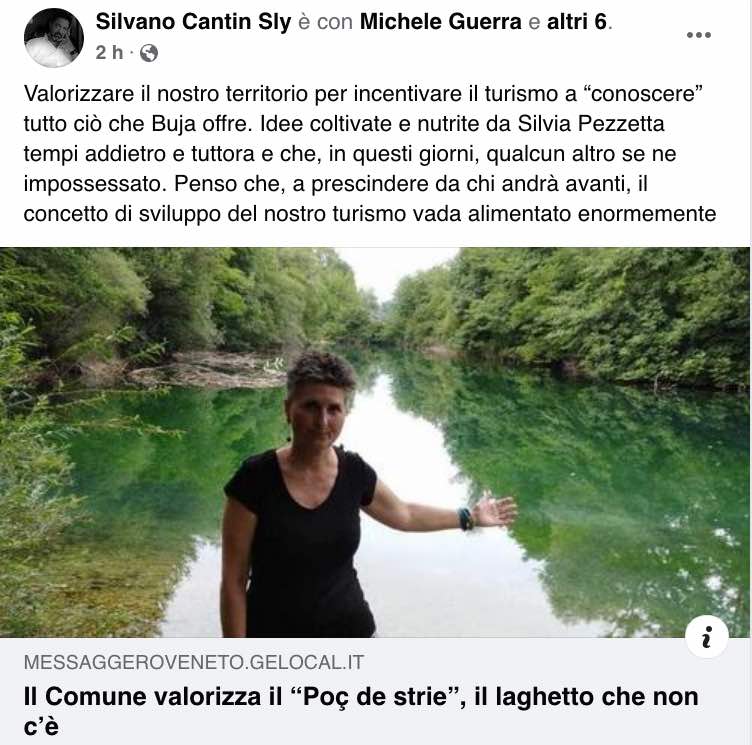Open the three-dot post options menu
The image size is (752, 745).
point(698,35)
